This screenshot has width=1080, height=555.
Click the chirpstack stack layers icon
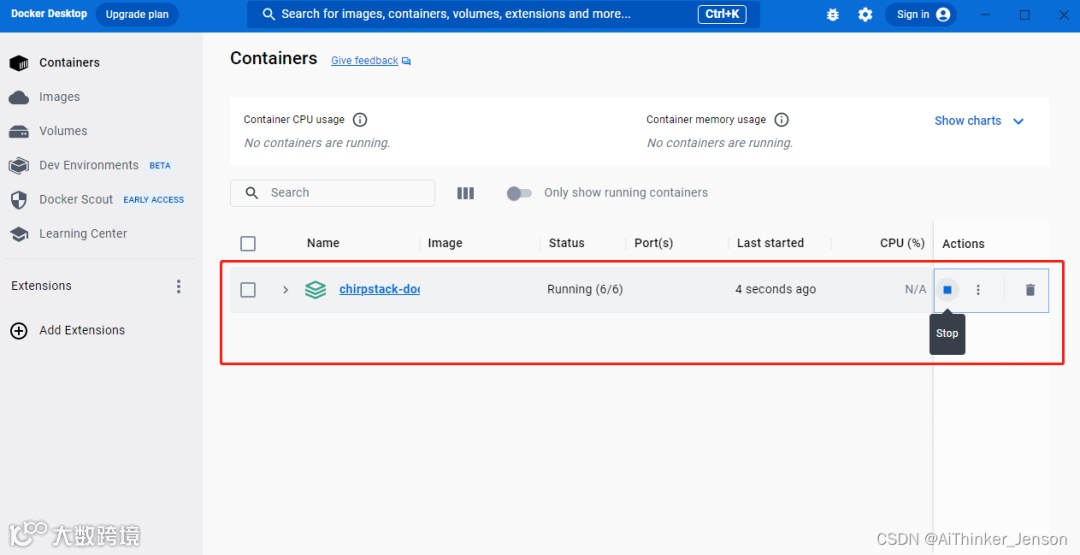tap(315, 290)
